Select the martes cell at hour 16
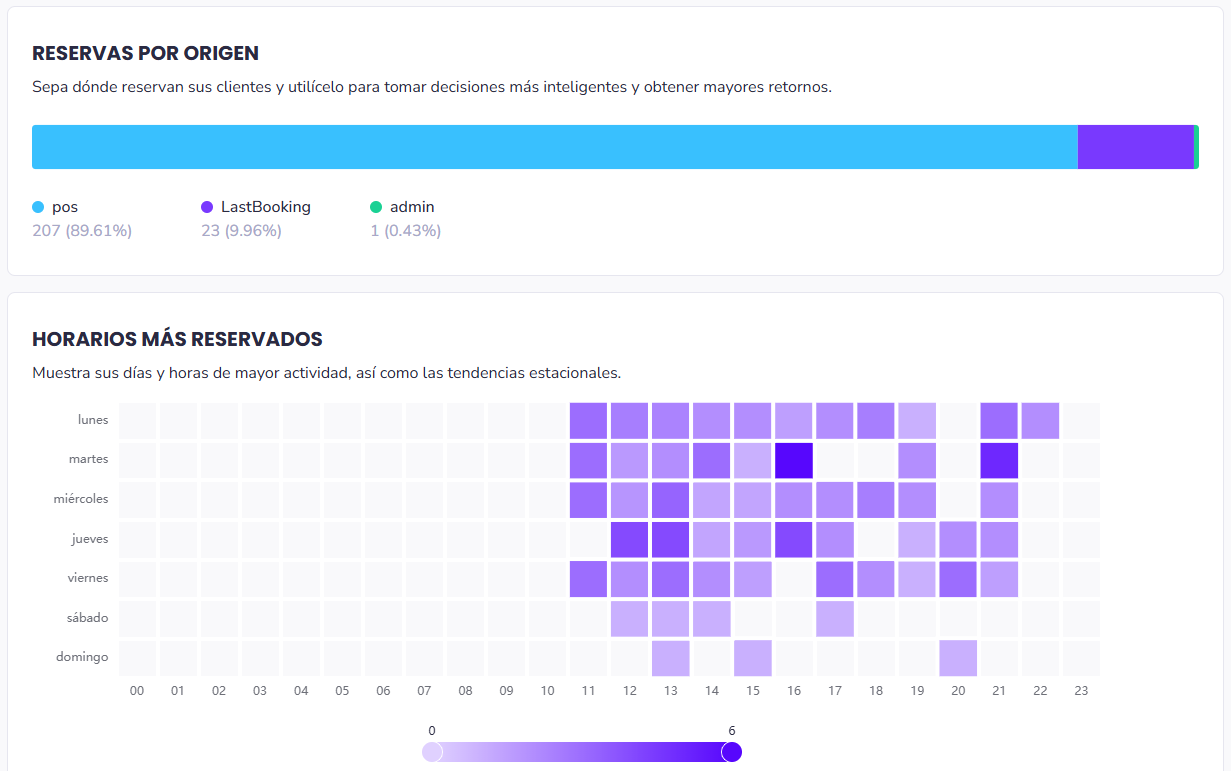Image resolution: width=1231 pixels, height=771 pixels. click(x=794, y=460)
